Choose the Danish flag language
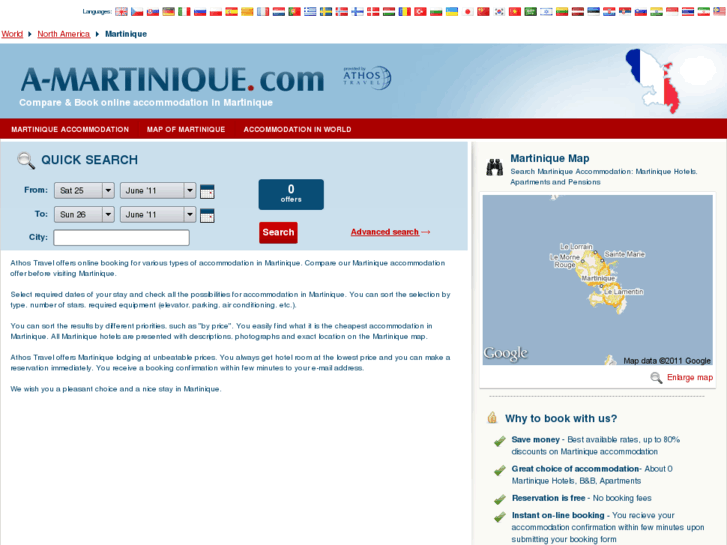The height and width of the screenshot is (545, 727). pyautogui.click(x=373, y=12)
